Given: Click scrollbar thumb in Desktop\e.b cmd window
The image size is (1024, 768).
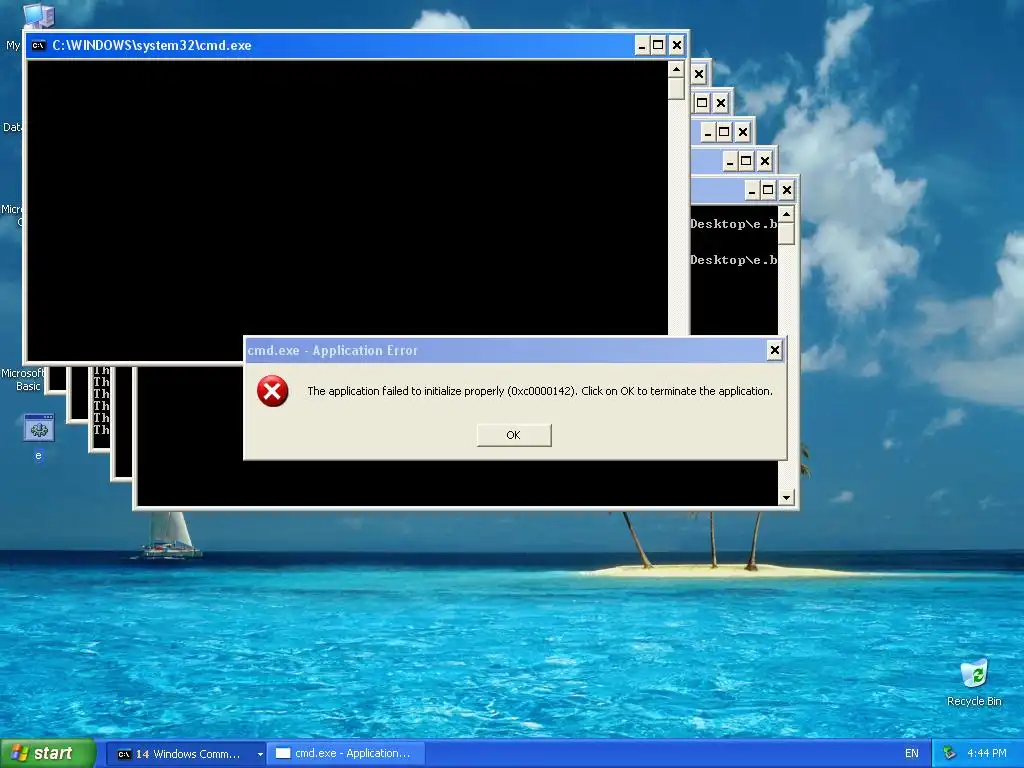Looking at the screenshot, I should click(786, 234).
